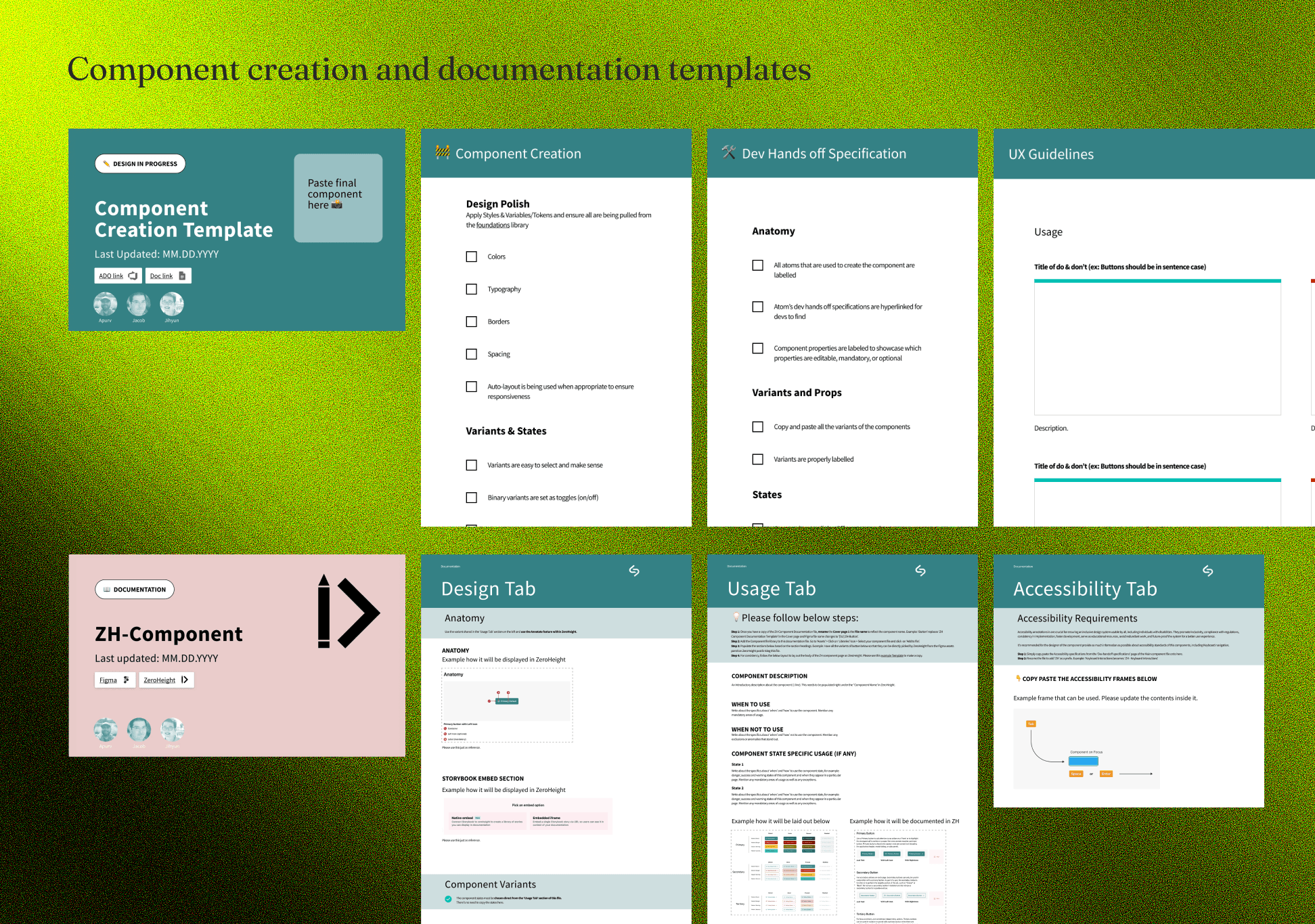Select the Anatomy example thumbnail in Design Tab
The height and width of the screenshot is (924, 1315).
tap(507, 705)
